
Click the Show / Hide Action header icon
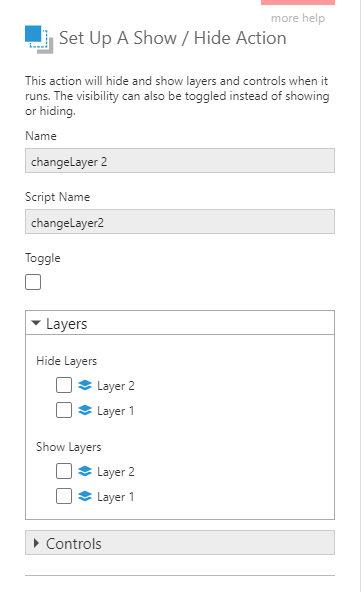[x=39, y=39]
